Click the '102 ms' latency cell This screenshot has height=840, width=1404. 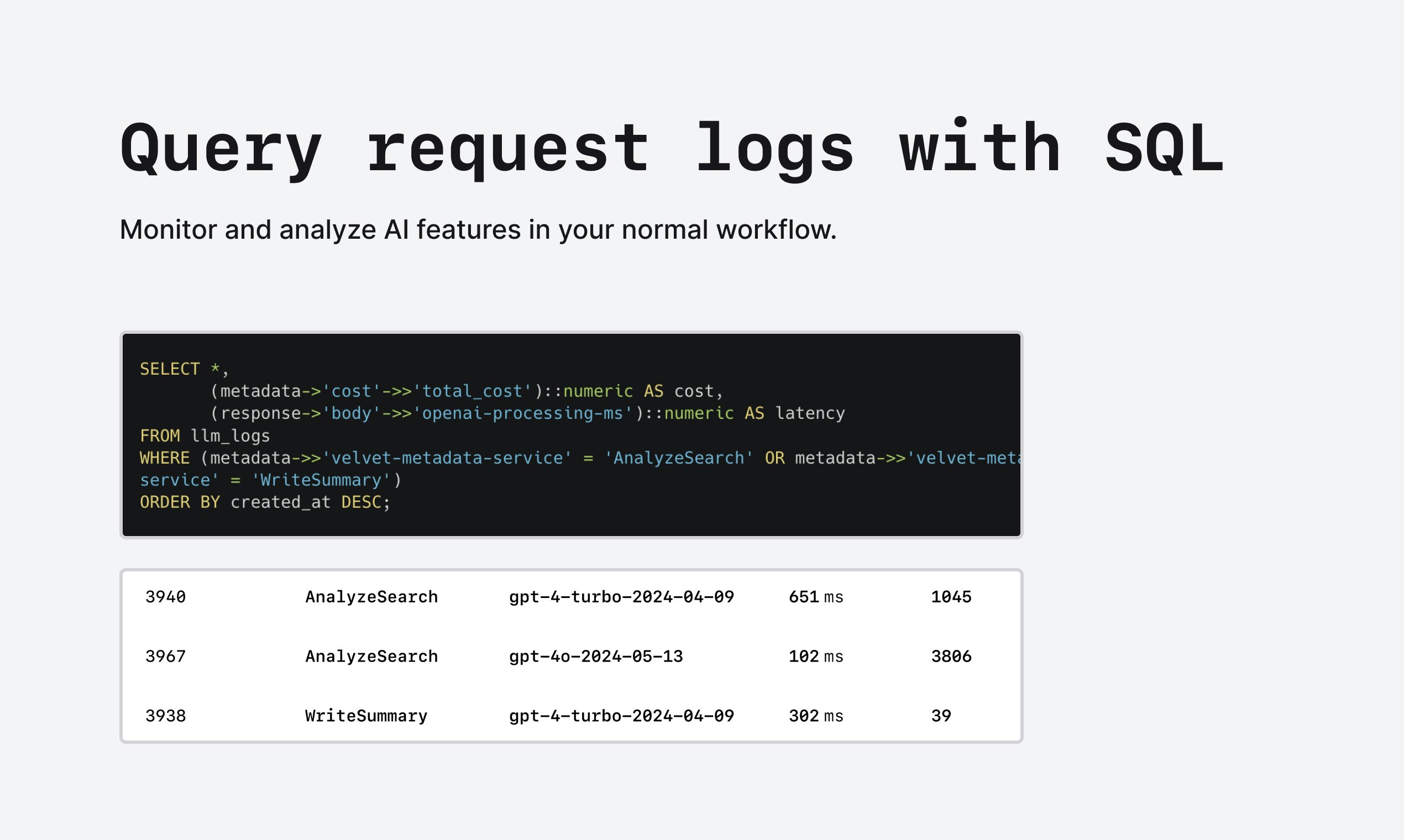816,656
